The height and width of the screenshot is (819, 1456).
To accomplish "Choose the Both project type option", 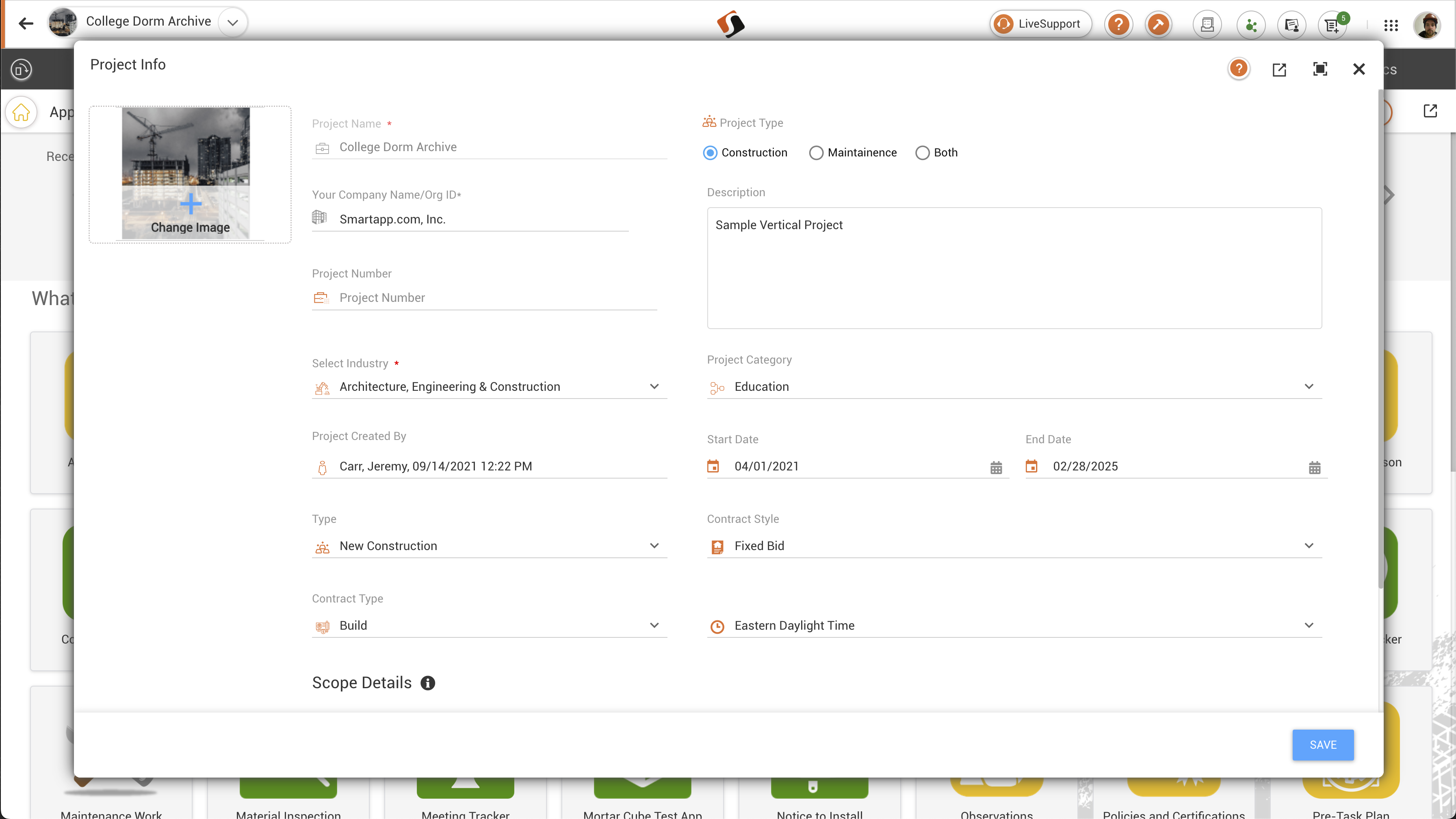I will [922, 153].
